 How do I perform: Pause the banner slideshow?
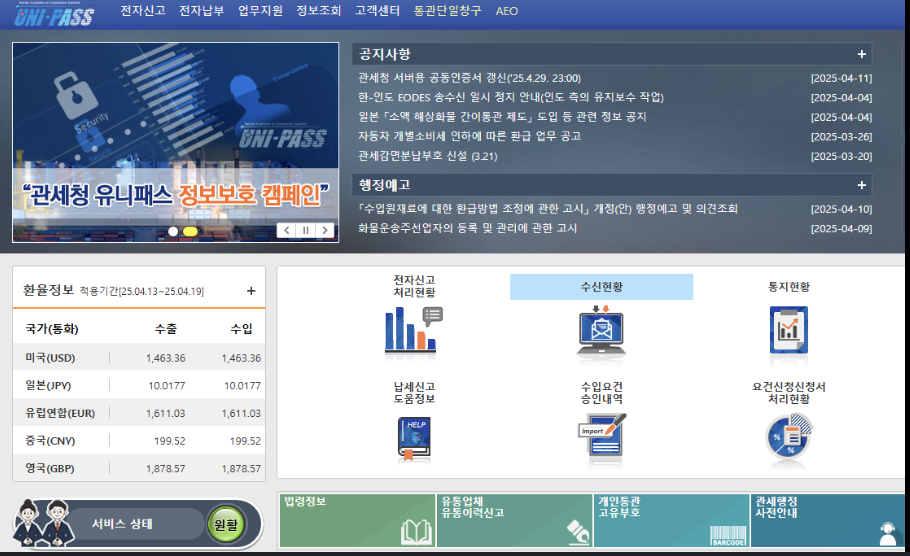[305, 230]
